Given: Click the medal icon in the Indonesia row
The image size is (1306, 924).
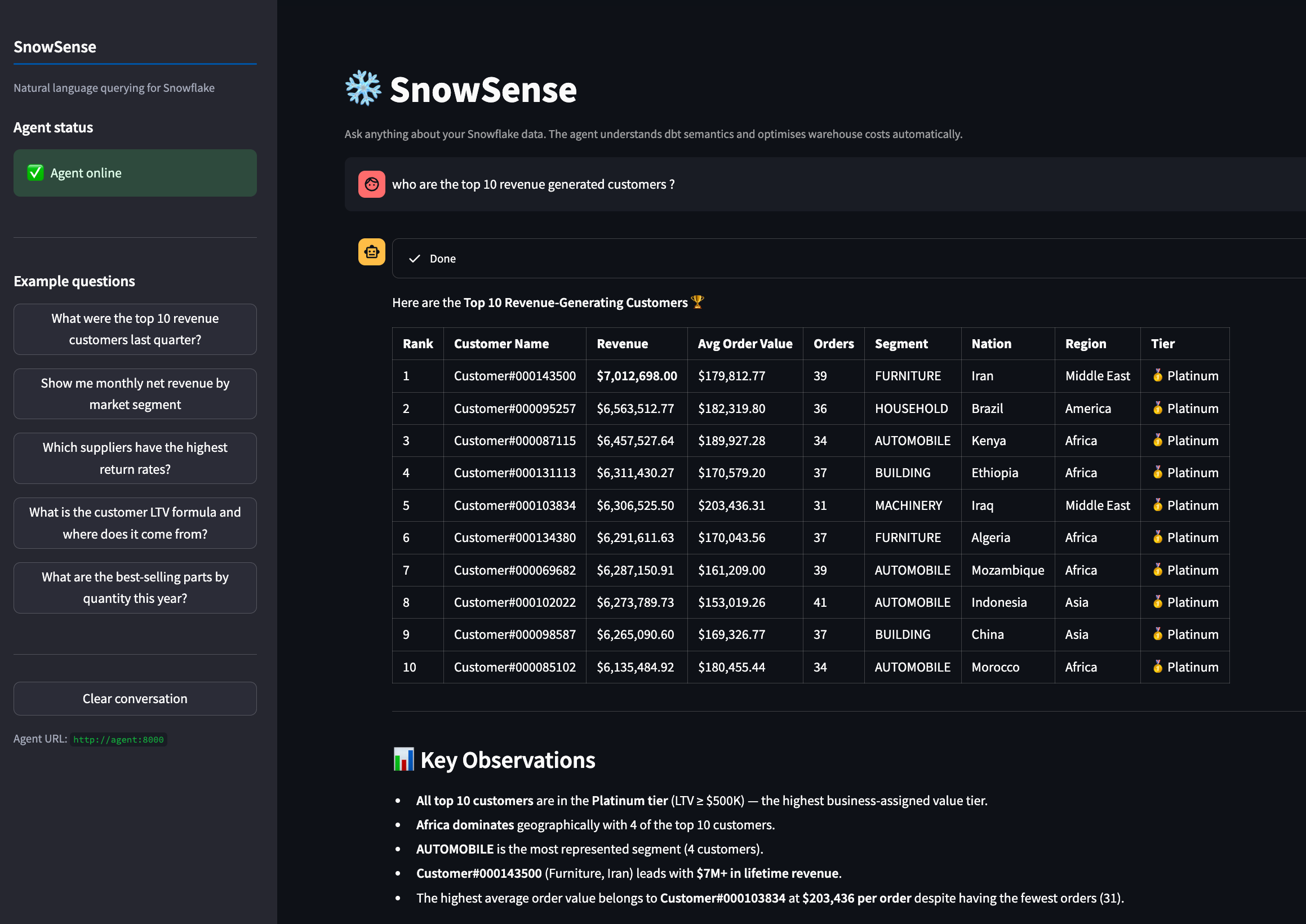Looking at the screenshot, I should point(1157,602).
